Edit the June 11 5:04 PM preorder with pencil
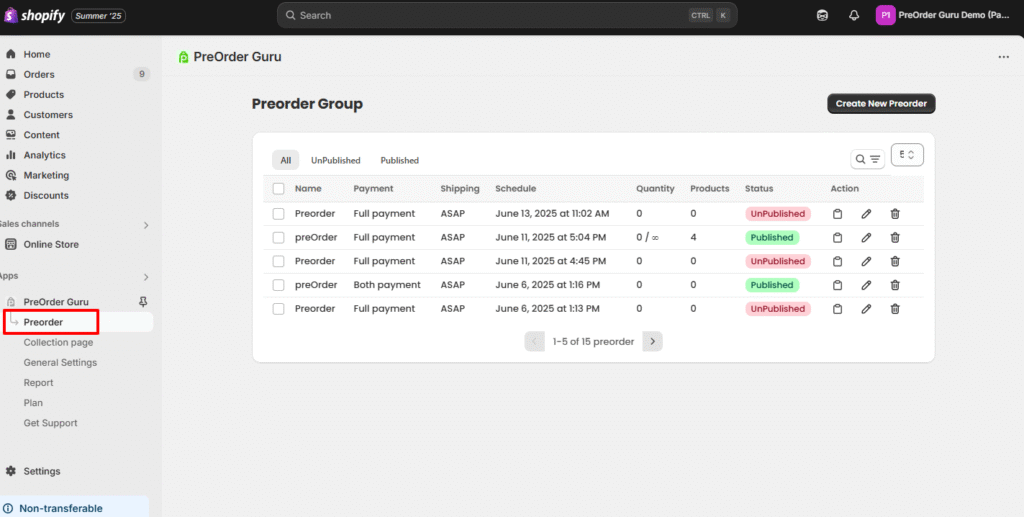1024x517 pixels. [866, 238]
